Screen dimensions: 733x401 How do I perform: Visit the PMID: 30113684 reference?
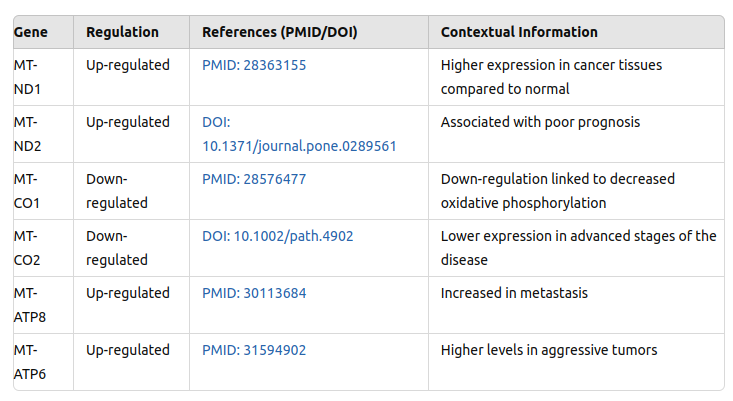(253, 293)
